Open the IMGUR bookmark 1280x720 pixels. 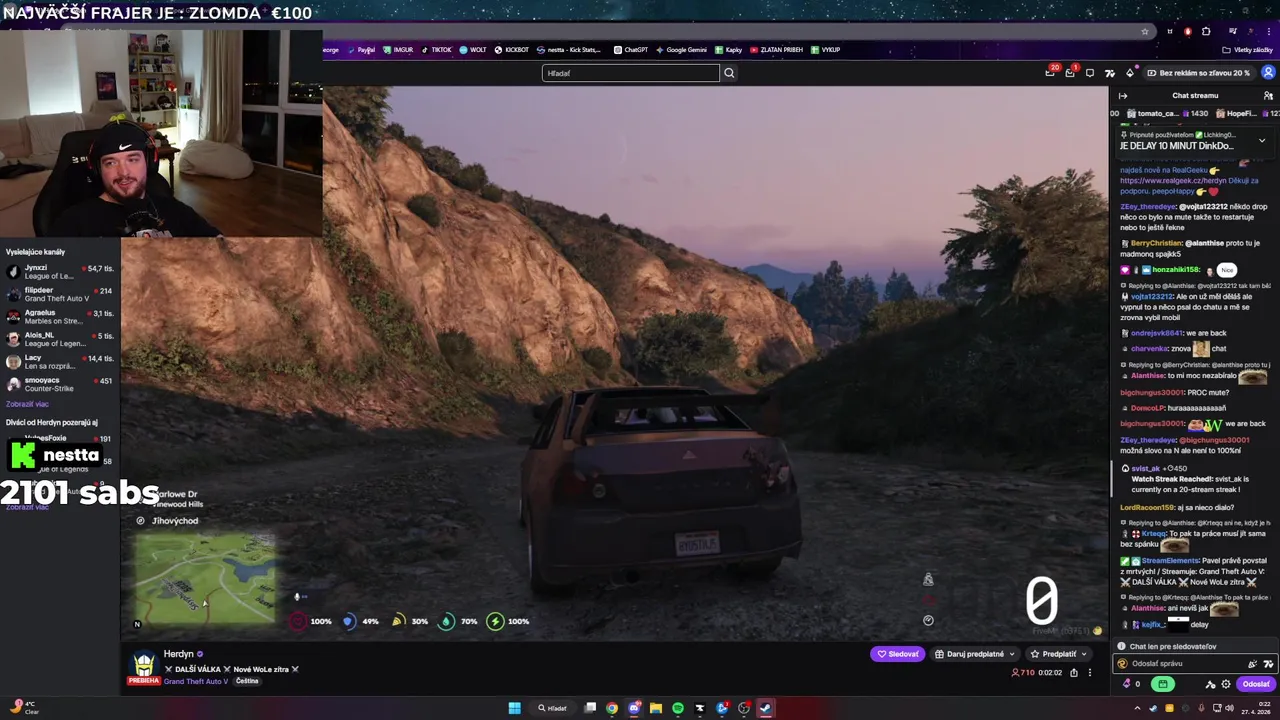398,50
